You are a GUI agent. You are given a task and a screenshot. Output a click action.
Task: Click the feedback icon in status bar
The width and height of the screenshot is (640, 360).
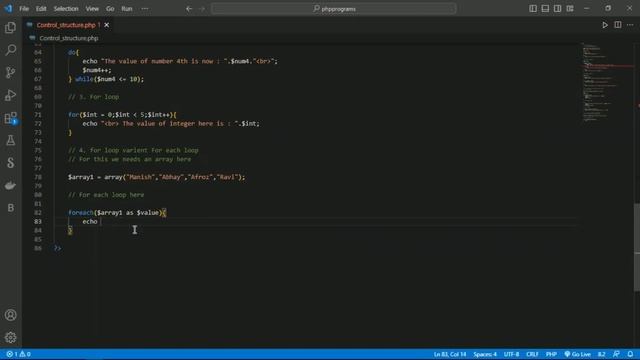point(616,354)
